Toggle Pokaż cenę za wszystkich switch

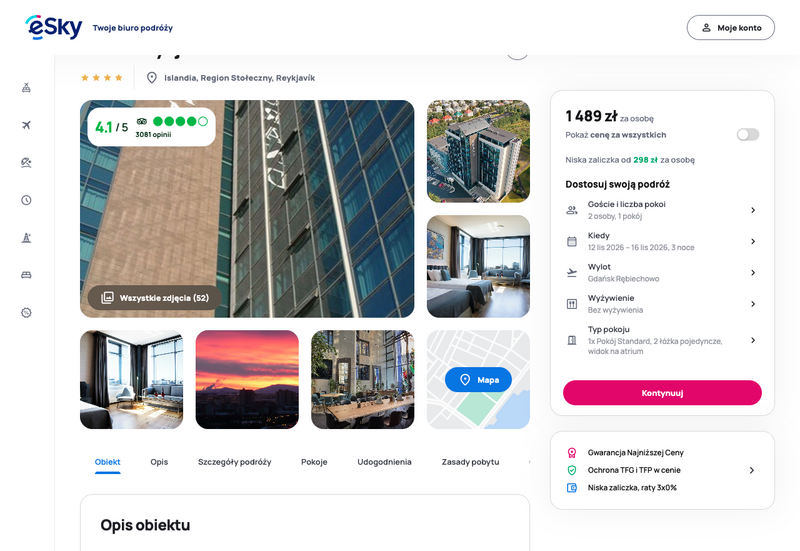click(x=748, y=135)
